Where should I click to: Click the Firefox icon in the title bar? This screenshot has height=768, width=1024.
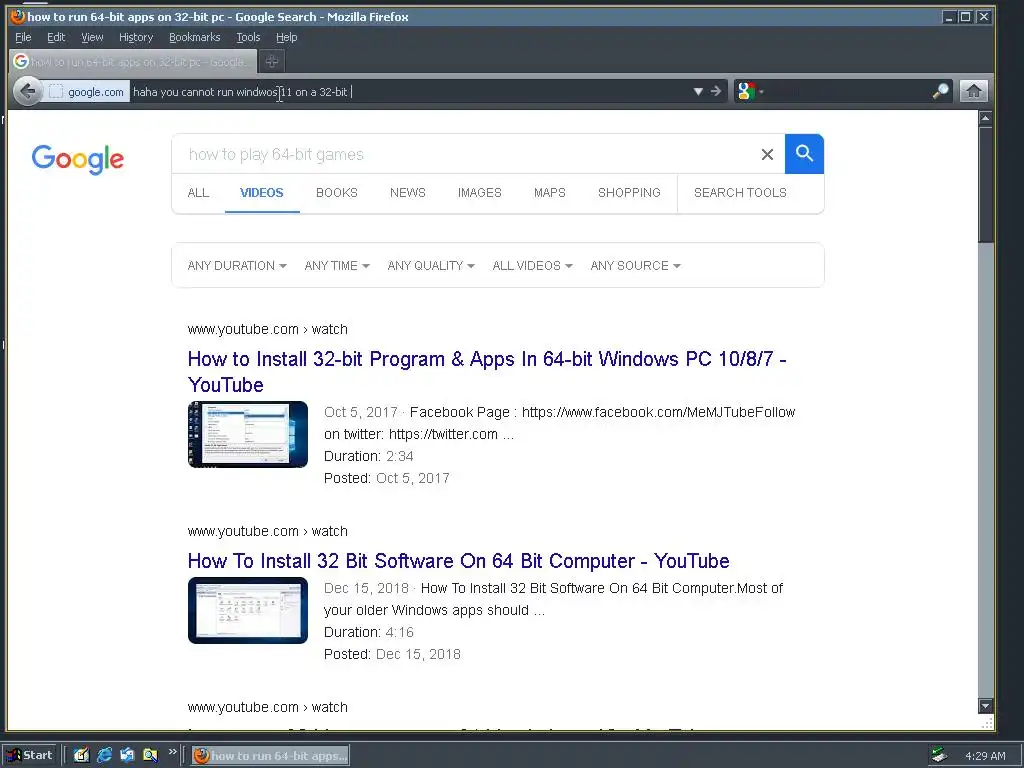(x=18, y=16)
